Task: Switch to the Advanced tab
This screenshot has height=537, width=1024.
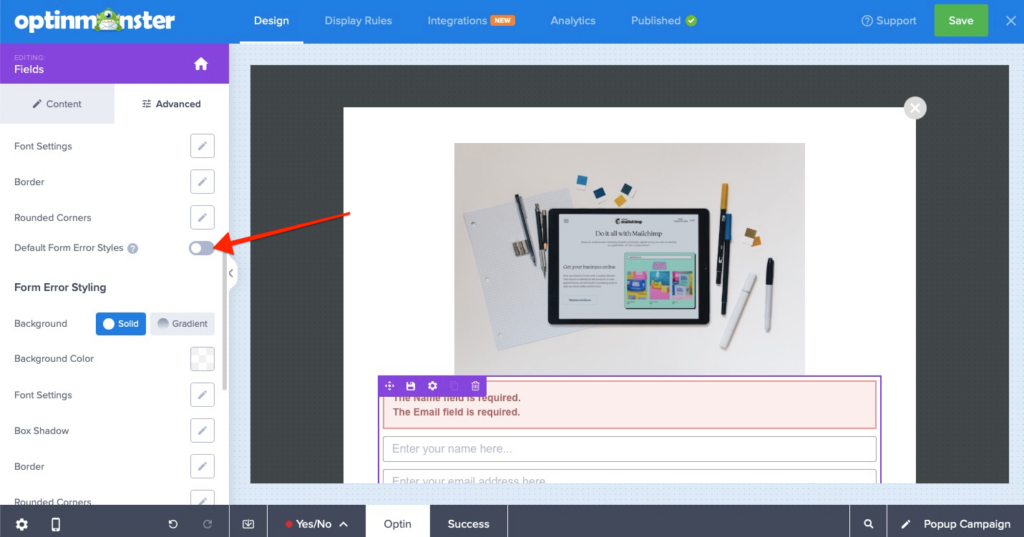Action: [172, 104]
